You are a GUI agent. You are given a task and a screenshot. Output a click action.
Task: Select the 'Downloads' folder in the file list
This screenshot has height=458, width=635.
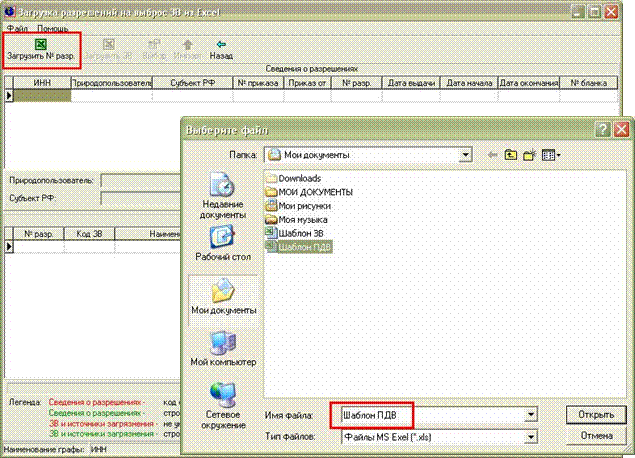[299, 178]
